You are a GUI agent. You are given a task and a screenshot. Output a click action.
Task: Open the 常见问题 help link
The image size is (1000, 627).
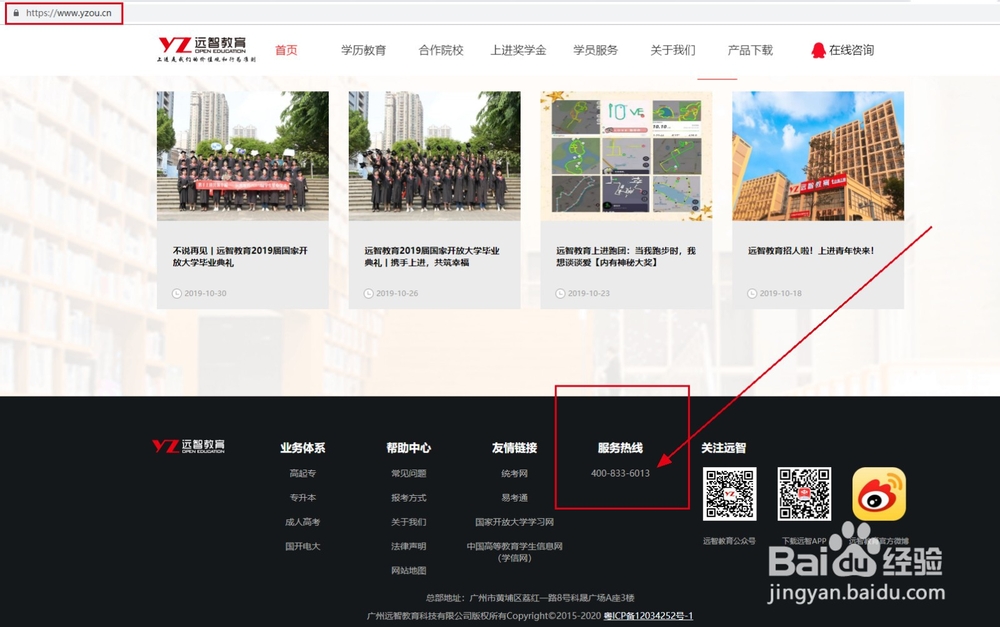coord(407,473)
